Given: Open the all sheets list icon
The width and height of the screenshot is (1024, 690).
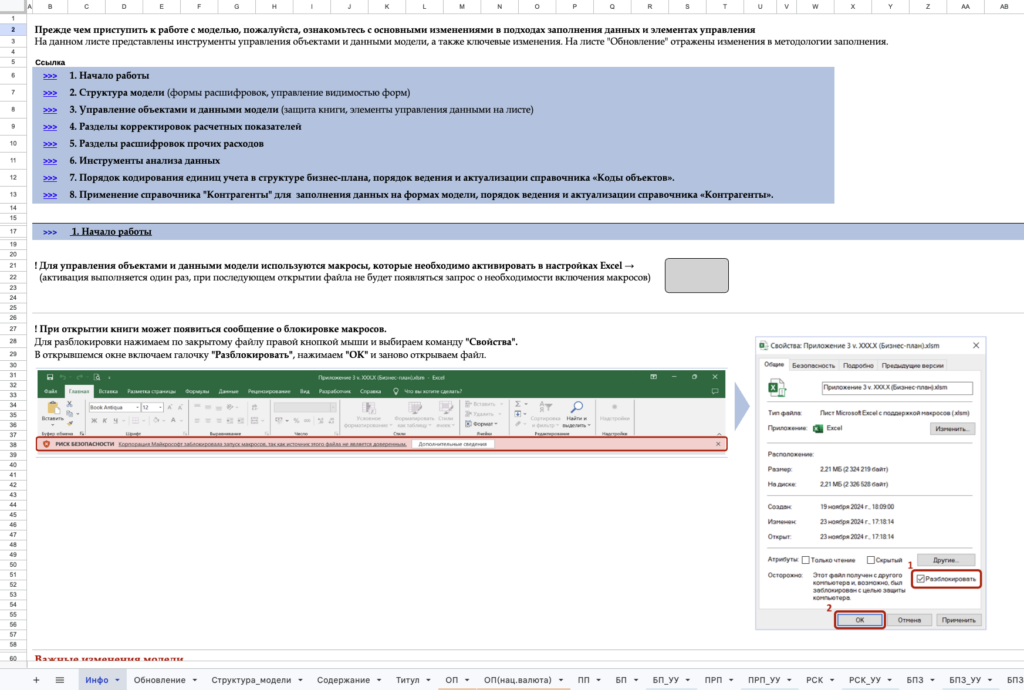Looking at the screenshot, I should [x=60, y=680].
